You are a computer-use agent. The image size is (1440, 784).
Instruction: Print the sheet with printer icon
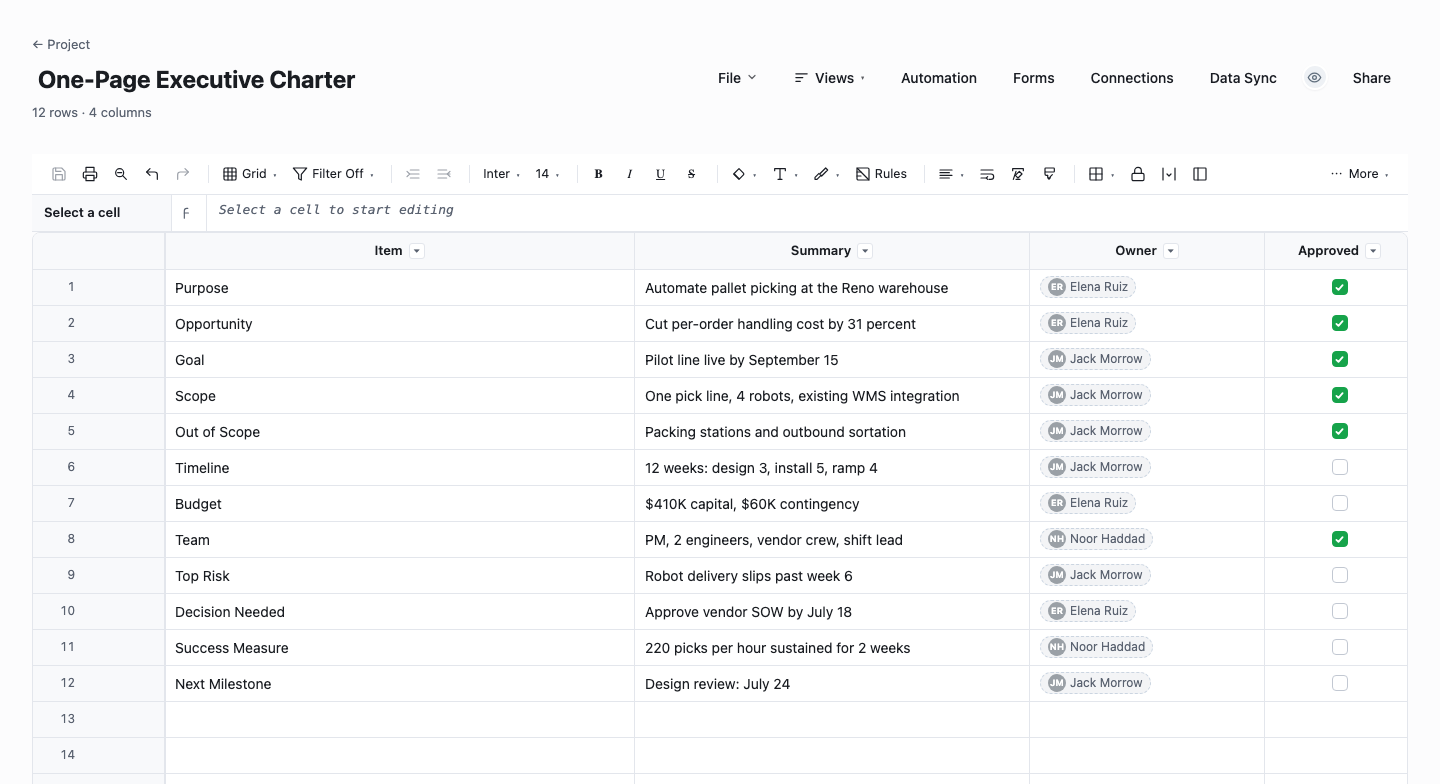90,174
